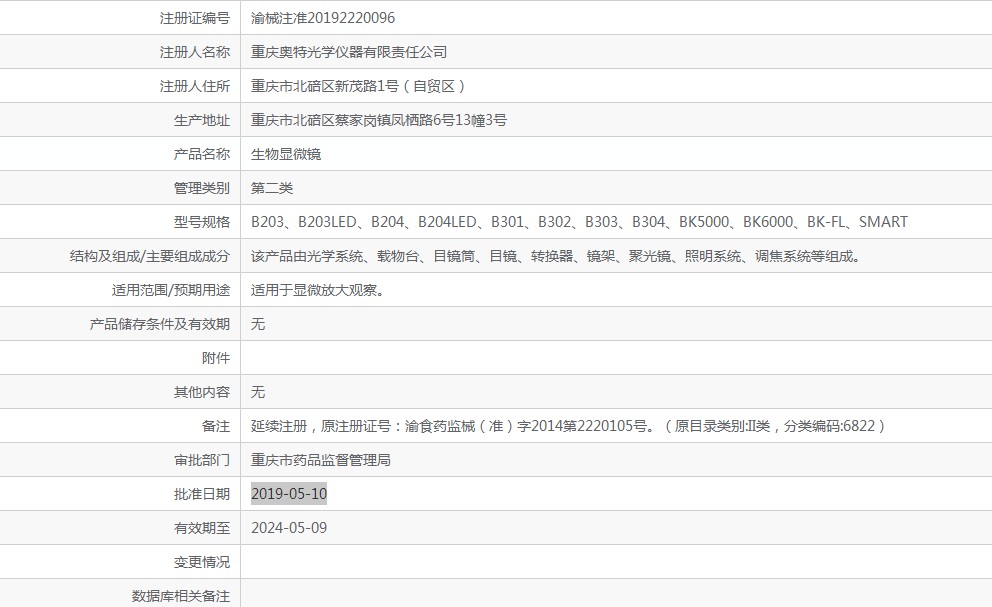This screenshot has height=607, width=992.
Task: Click the 审批部门 label
Action: pyautogui.click(x=202, y=460)
